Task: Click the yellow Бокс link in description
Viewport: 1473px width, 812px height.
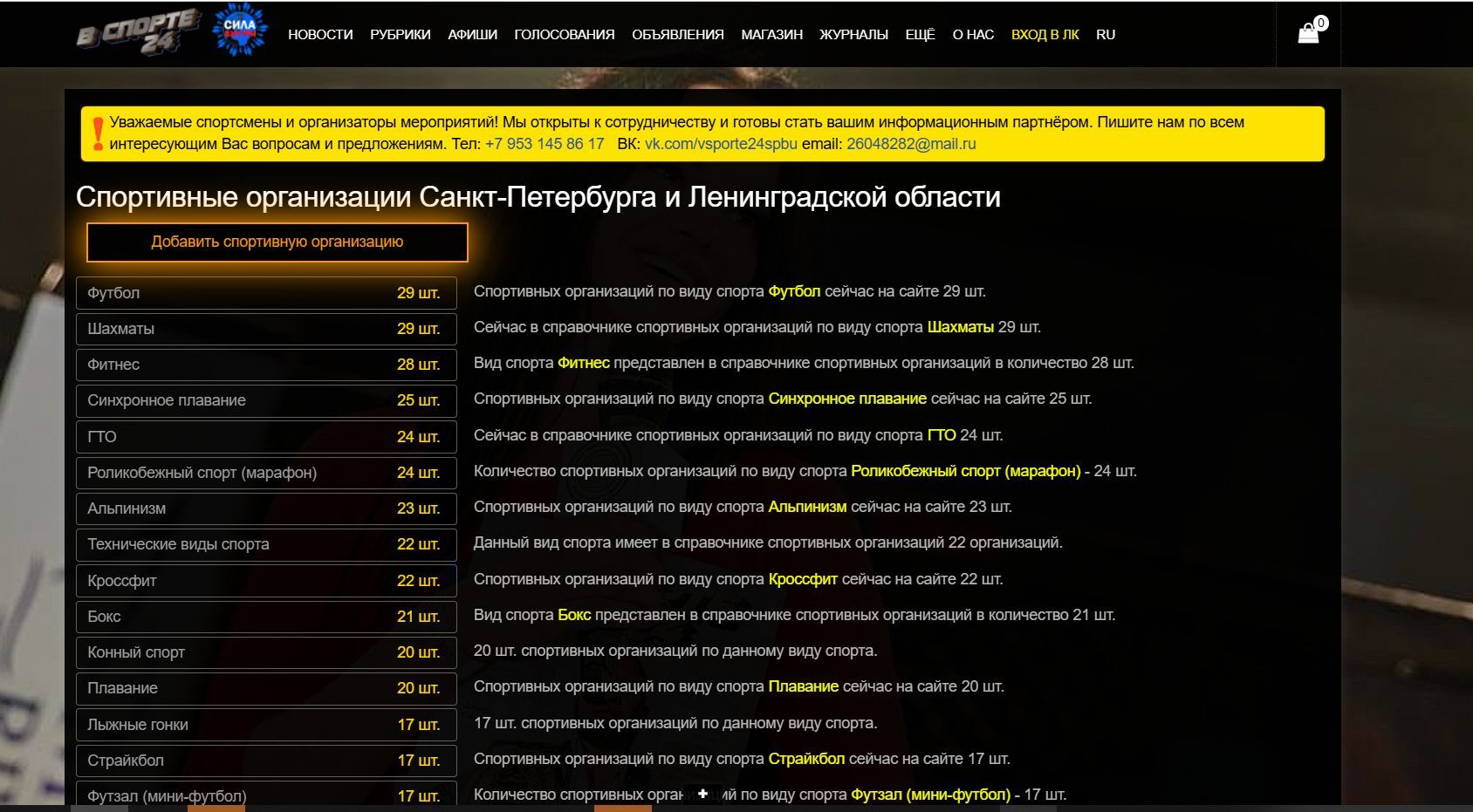Action: point(574,615)
